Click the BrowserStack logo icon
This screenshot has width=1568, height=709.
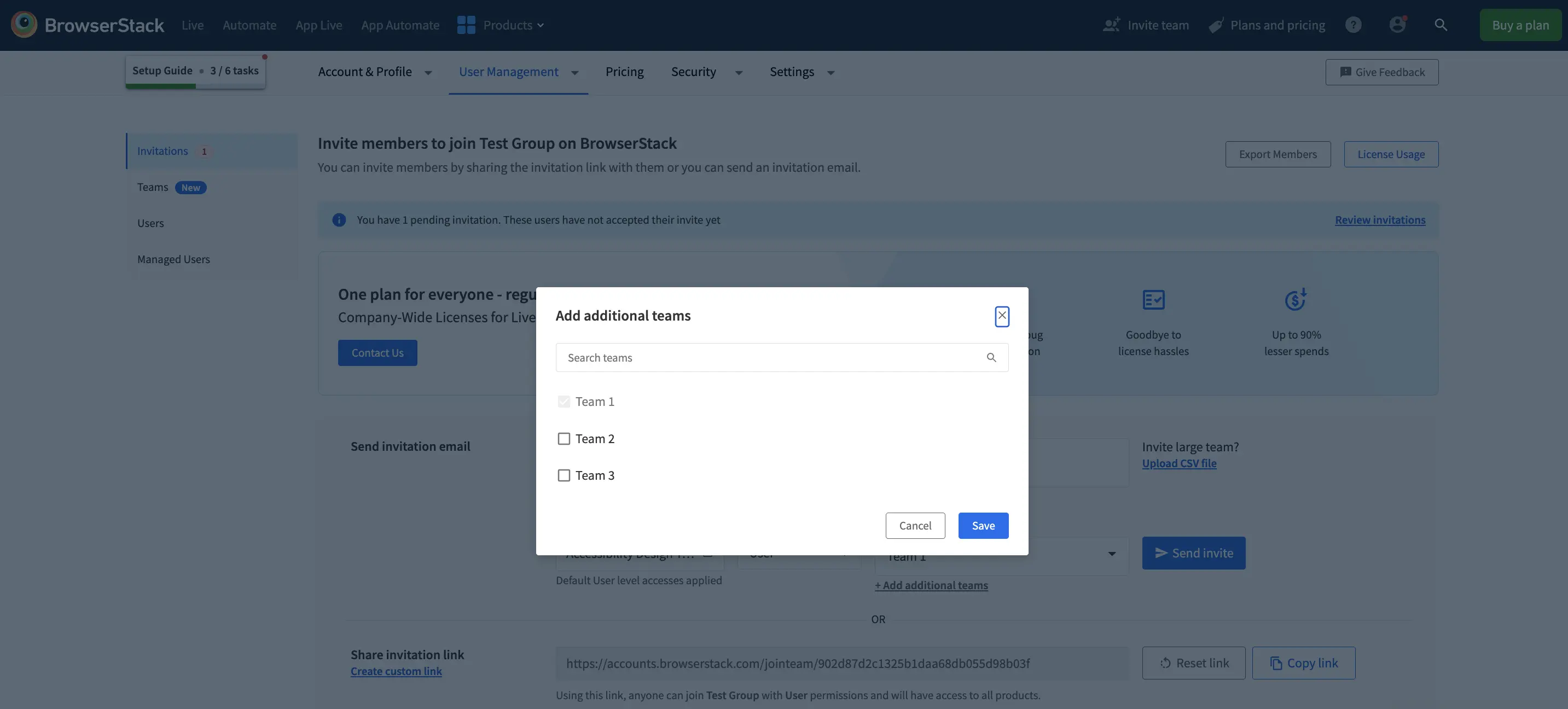point(25,25)
